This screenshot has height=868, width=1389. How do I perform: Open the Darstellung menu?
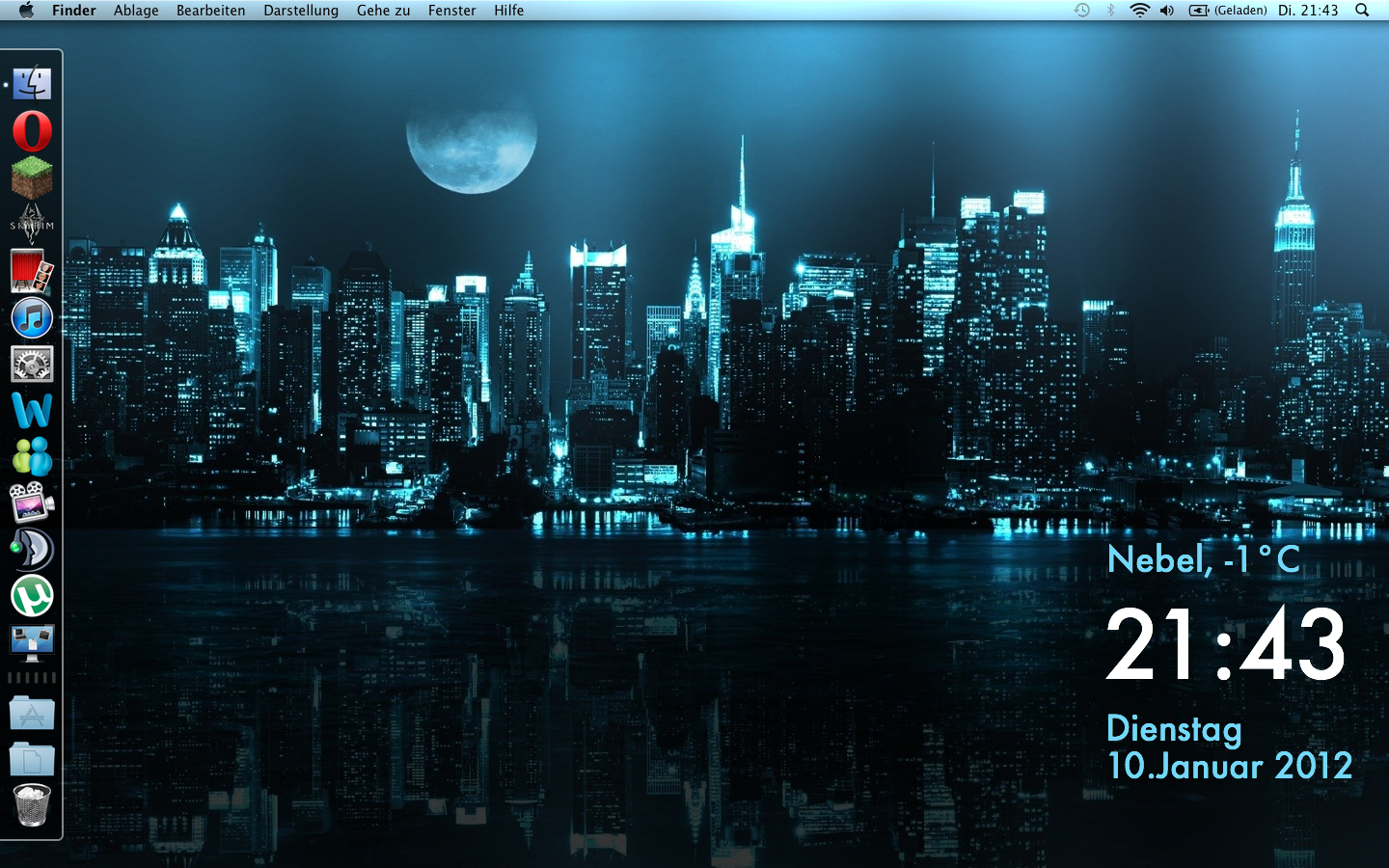click(x=301, y=11)
